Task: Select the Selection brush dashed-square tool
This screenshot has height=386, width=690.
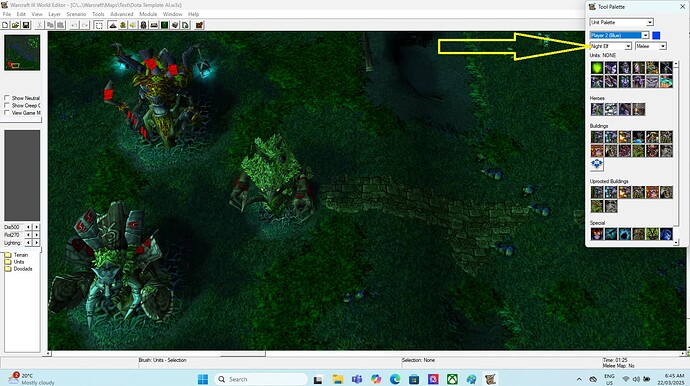Action: point(99,25)
